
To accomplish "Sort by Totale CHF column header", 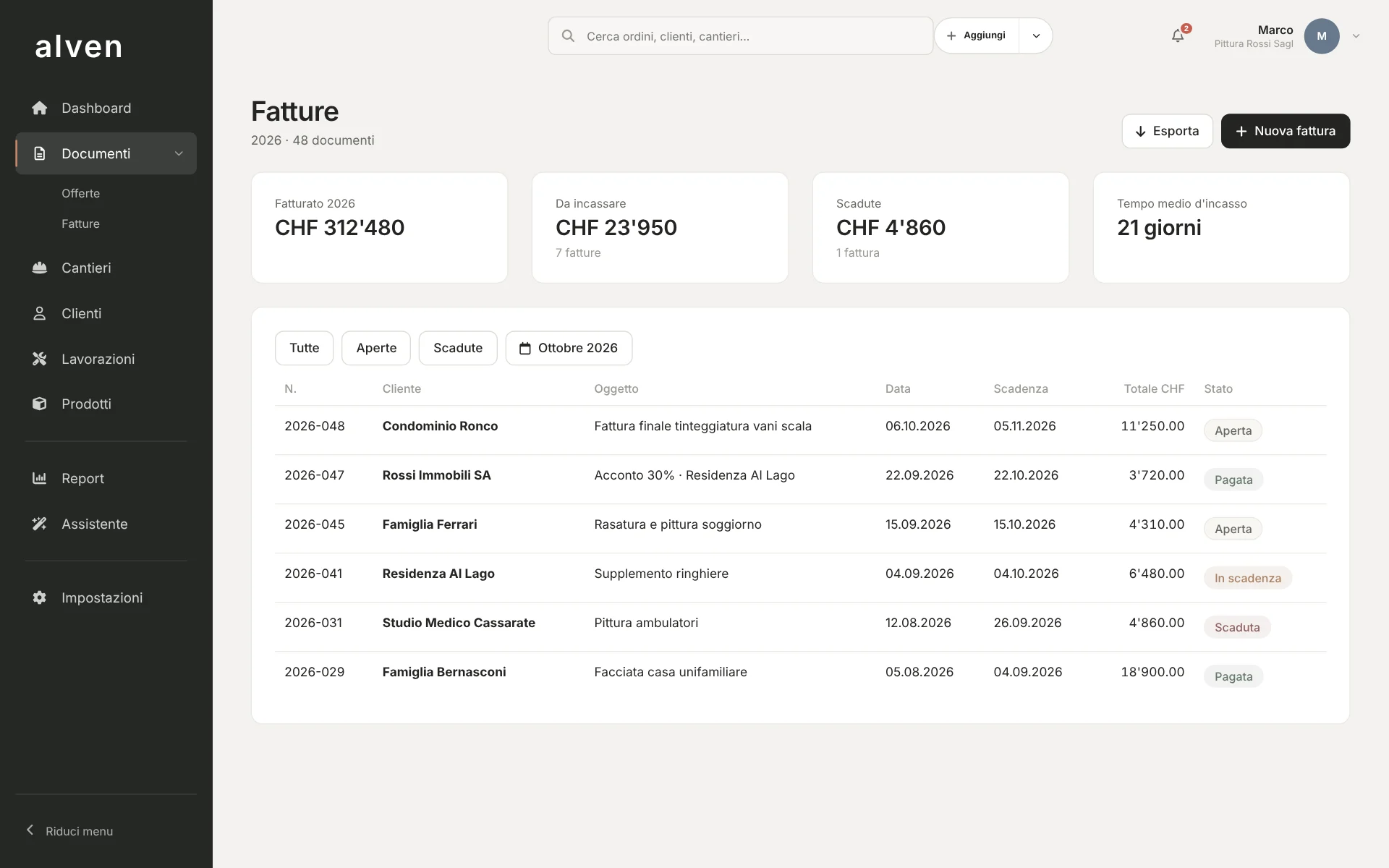I will pyautogui.click(x=1154, y=388).
